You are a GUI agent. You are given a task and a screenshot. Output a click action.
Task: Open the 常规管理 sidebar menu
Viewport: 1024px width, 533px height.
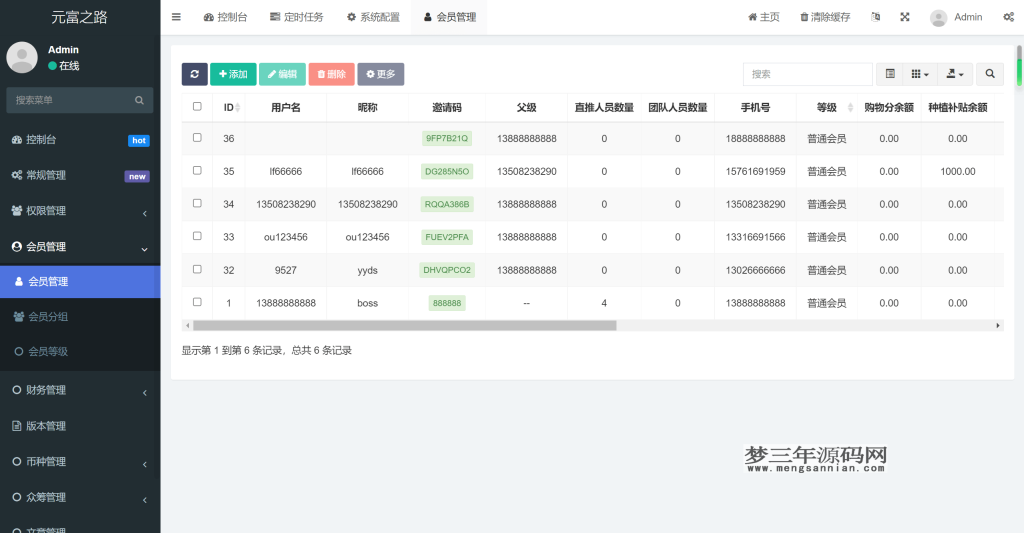click(80, 175)
